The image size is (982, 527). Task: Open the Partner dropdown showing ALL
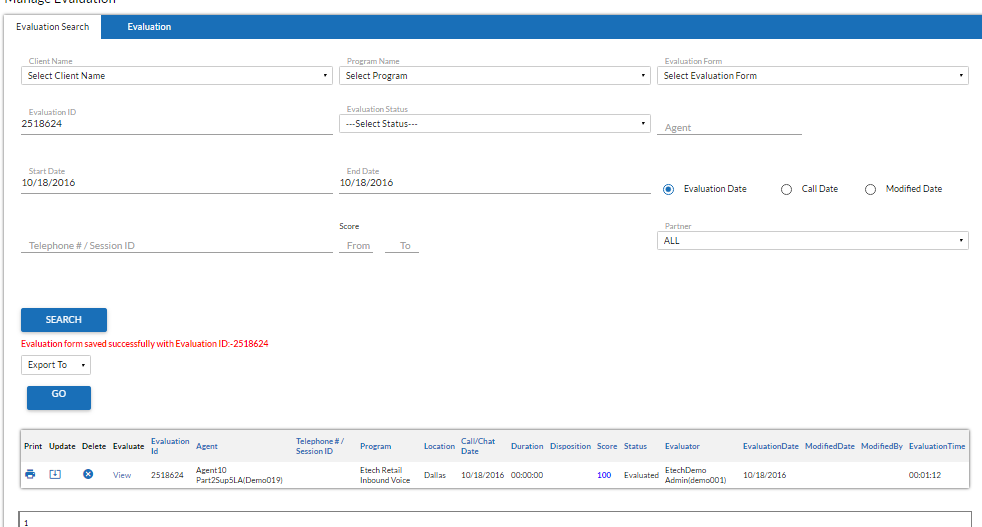tap(813, 241)
